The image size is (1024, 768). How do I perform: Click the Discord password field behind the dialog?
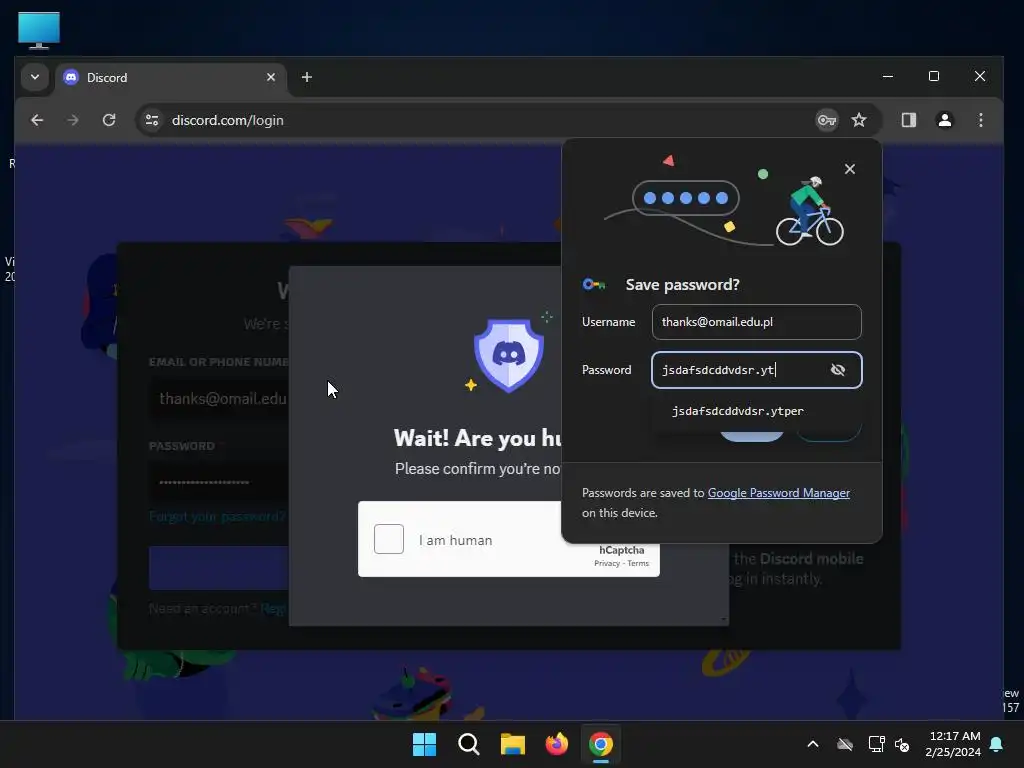pos(219,482)
